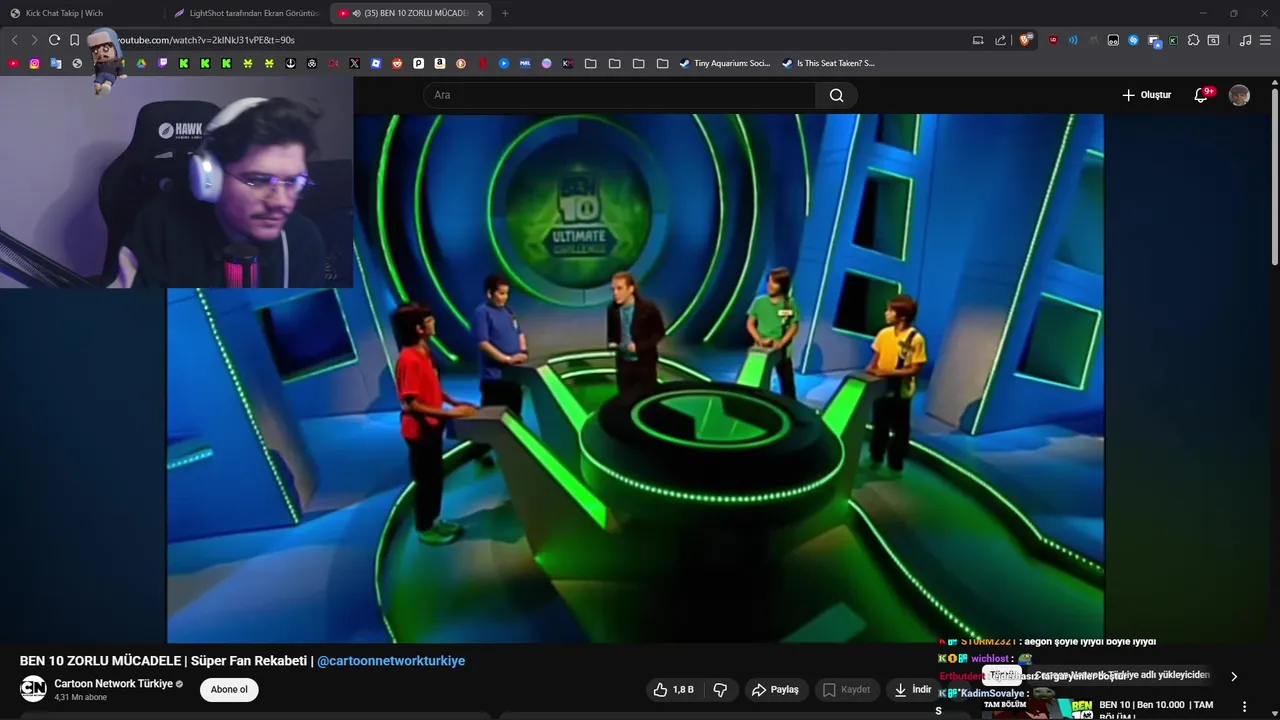The width and height of the screenshot is (1280, 720).
Task: Open the YouTube bookmark in the bookmarks bar
Action: (13, 63)
